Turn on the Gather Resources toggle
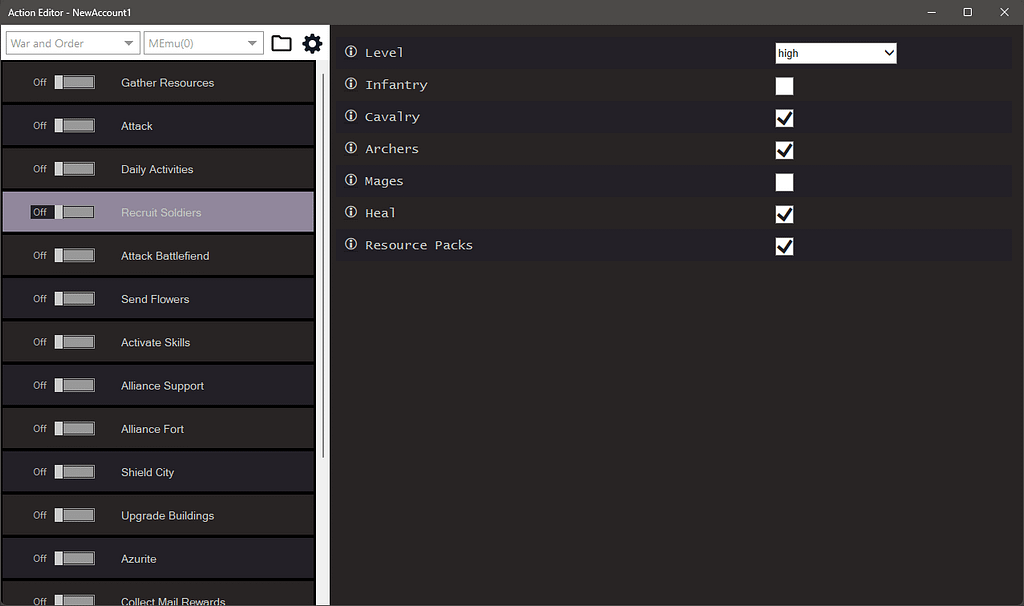The width and height of the screenshot is (1024, 606). click(75, 82)
